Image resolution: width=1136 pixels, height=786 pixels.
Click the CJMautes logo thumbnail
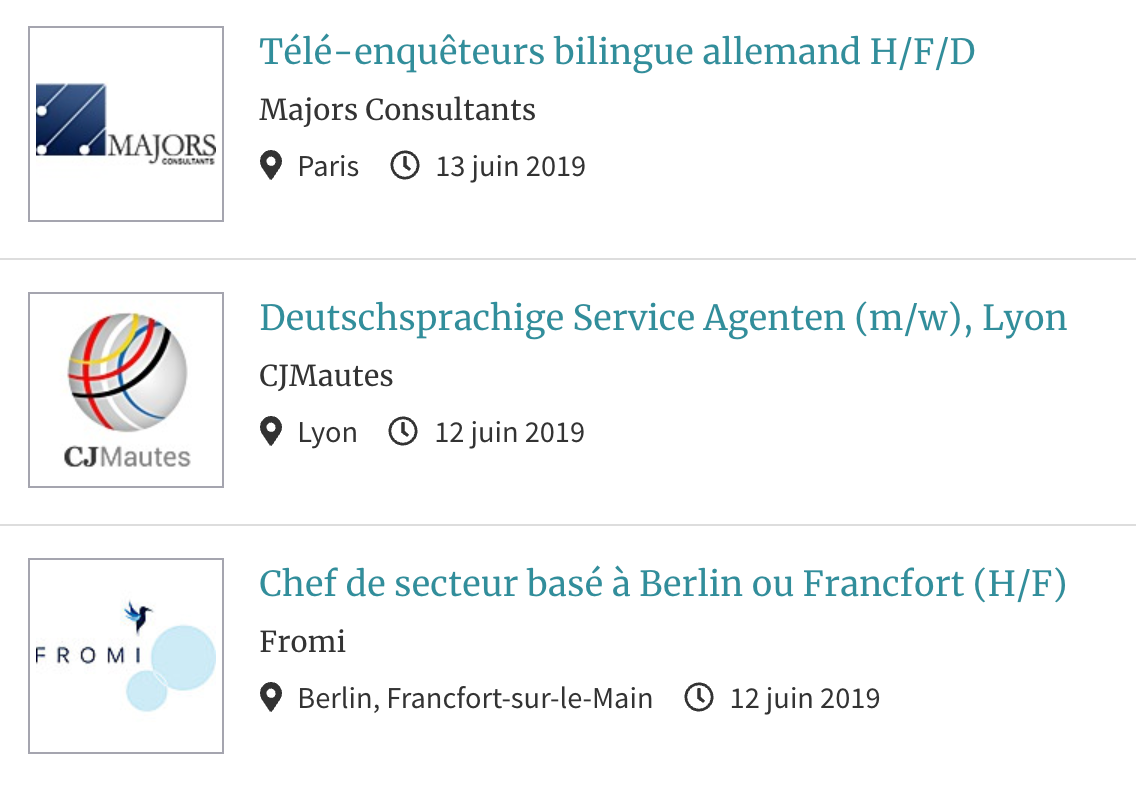[126, 390]
